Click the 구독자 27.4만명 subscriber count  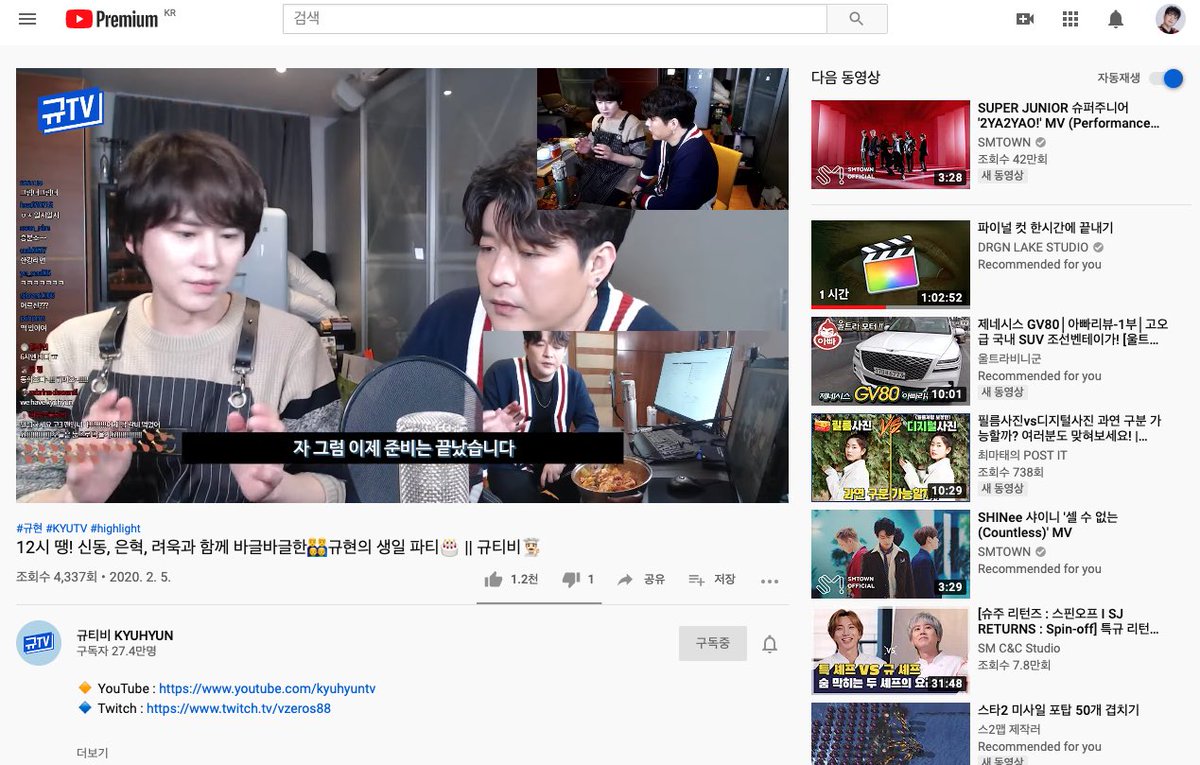pyautogui.click(x=117, y=651)
